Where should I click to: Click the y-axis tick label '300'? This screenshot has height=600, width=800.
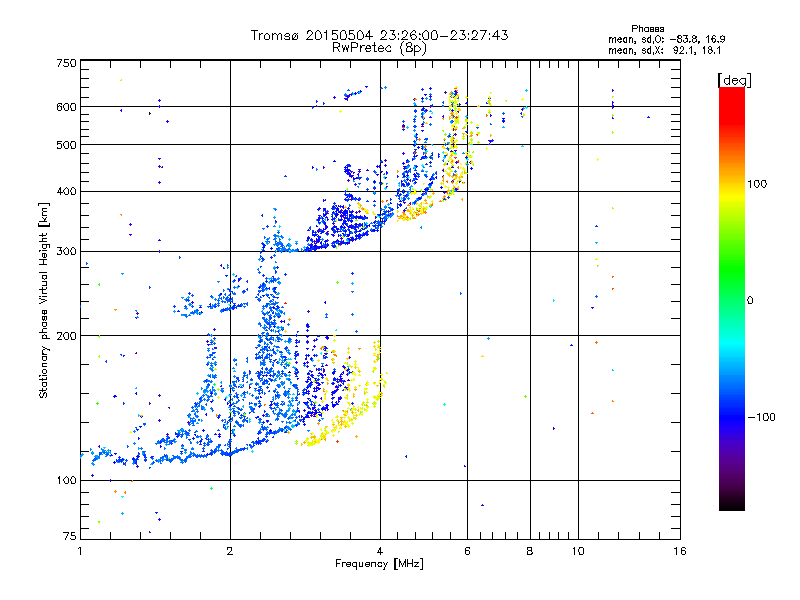66,252
